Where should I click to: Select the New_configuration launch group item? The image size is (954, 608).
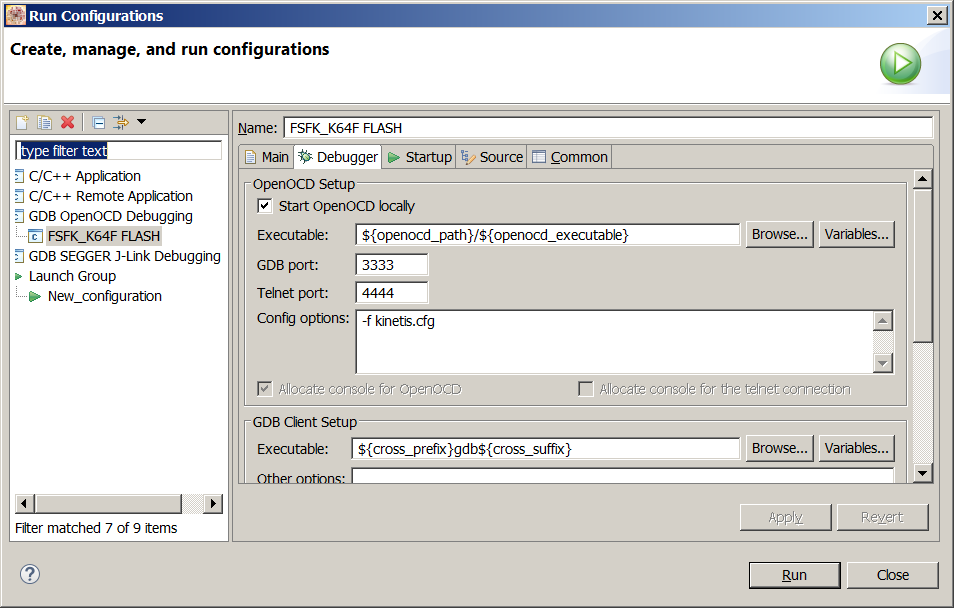point(104,296)
